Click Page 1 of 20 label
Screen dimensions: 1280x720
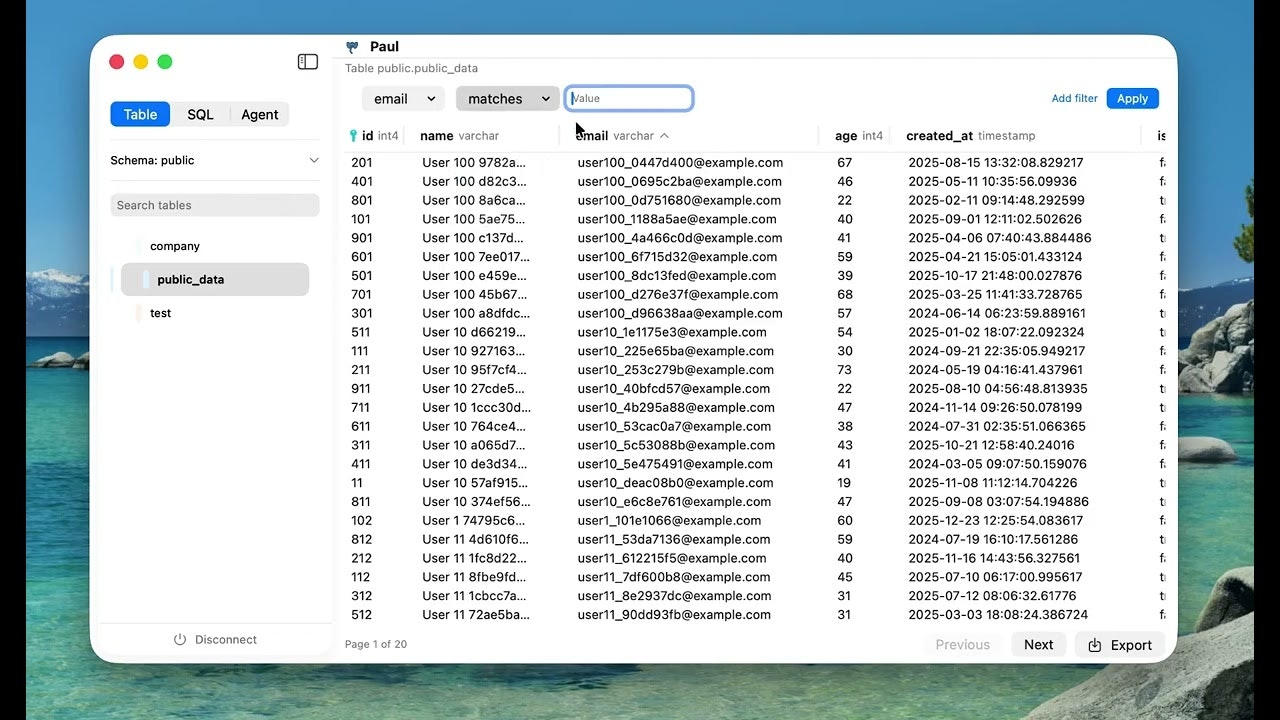pos(376,645)
